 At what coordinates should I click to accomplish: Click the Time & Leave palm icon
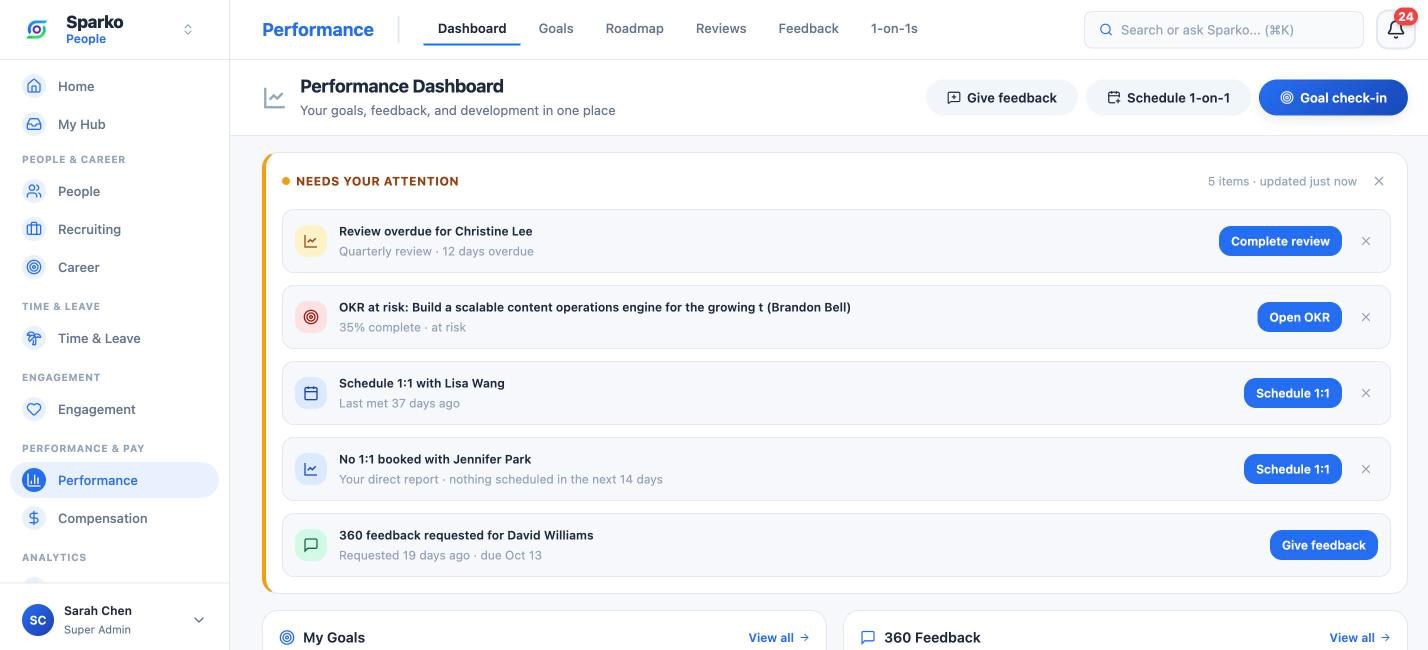(34, 338)
